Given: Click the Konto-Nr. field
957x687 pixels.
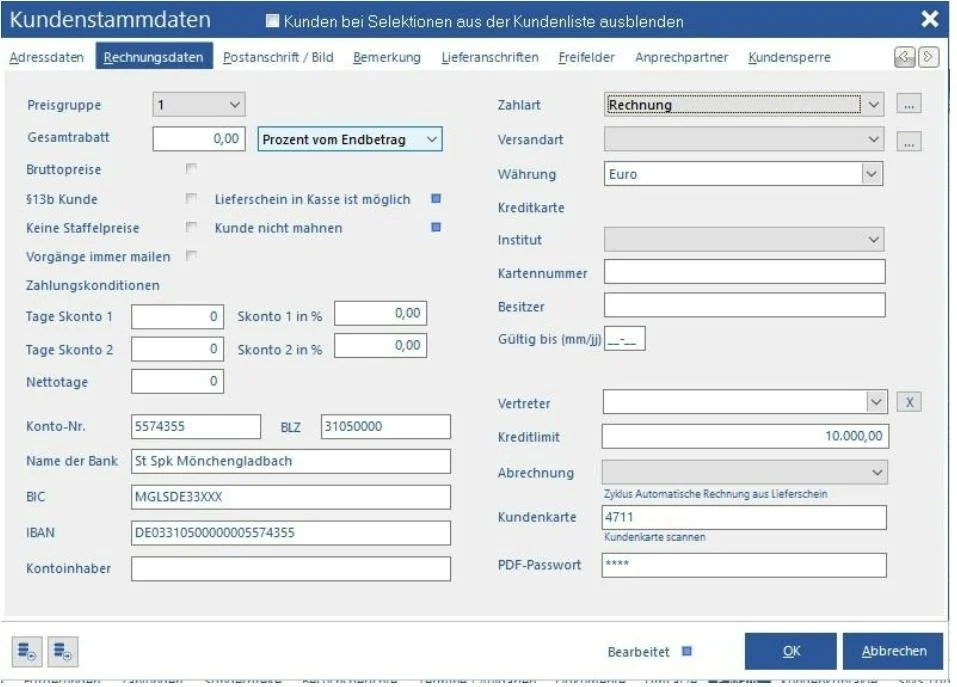Looking at the screenshot, I should coord(196,426).
